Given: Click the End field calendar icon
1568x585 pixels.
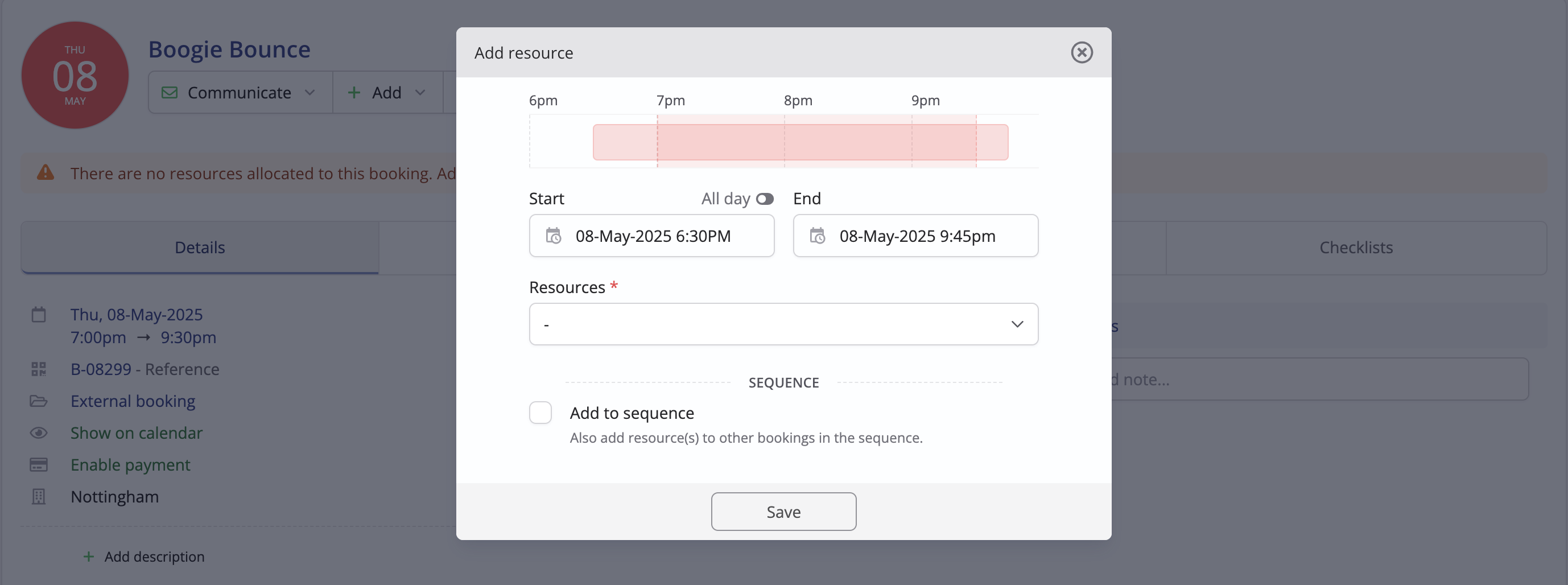Looking at the screenshot, I should click(817, 236).
